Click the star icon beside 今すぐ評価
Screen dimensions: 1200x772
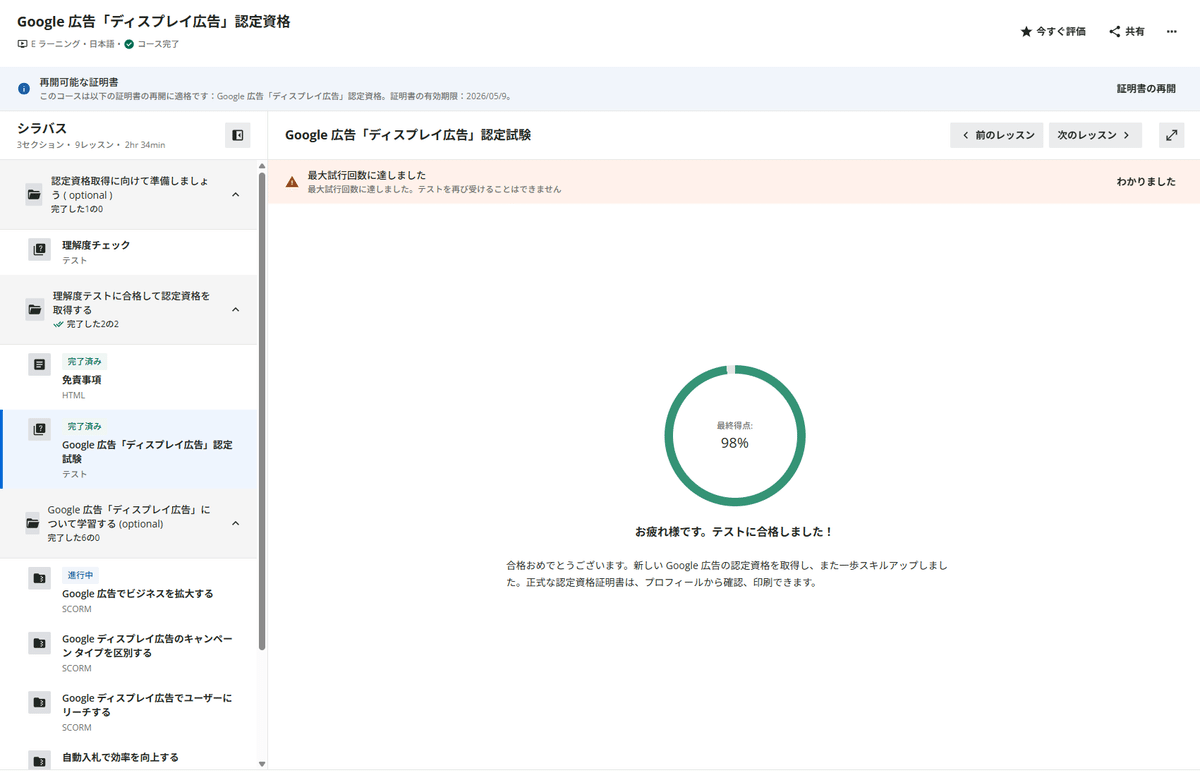point(1026,32)
